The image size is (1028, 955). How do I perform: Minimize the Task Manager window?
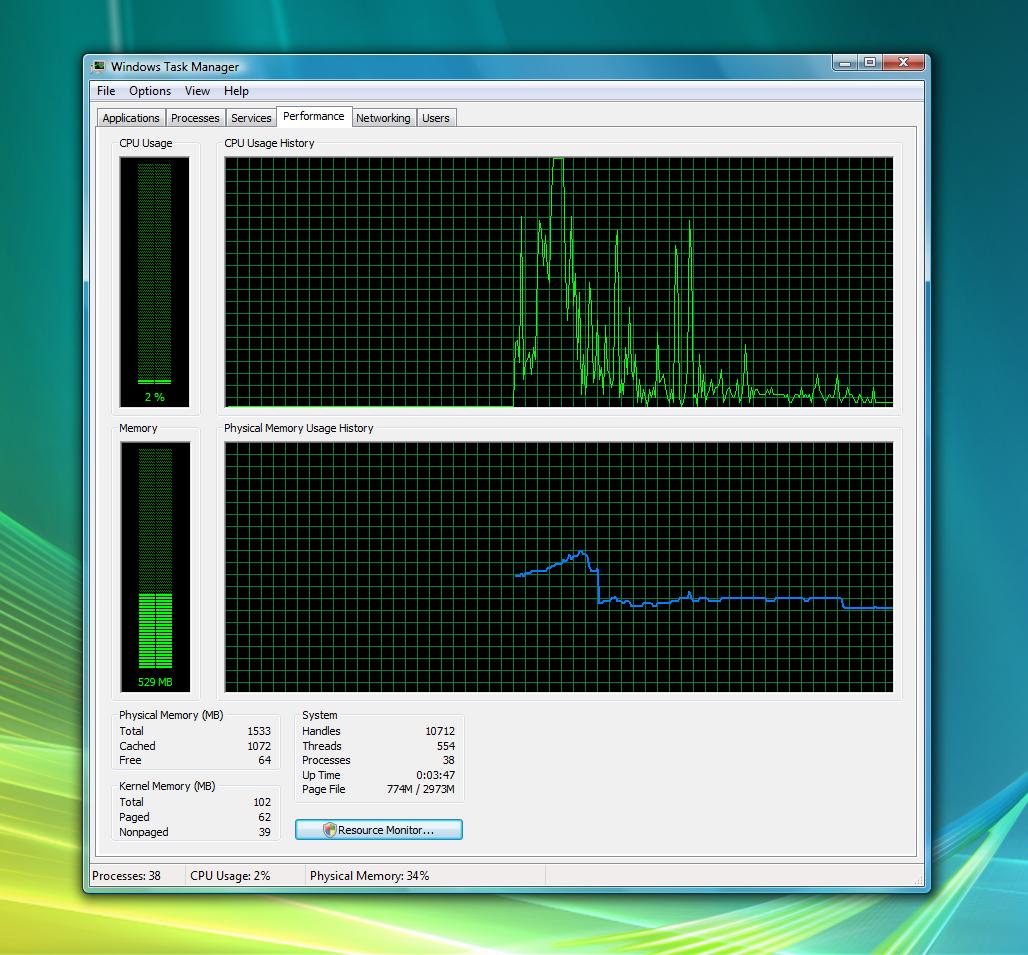click(x=846, y=62)
